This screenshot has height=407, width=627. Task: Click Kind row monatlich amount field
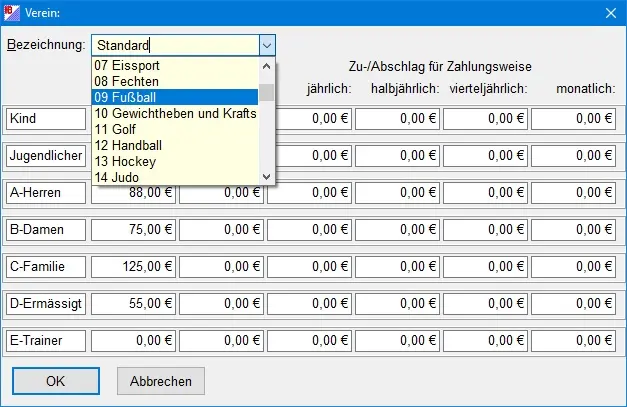tap(573, 119)
